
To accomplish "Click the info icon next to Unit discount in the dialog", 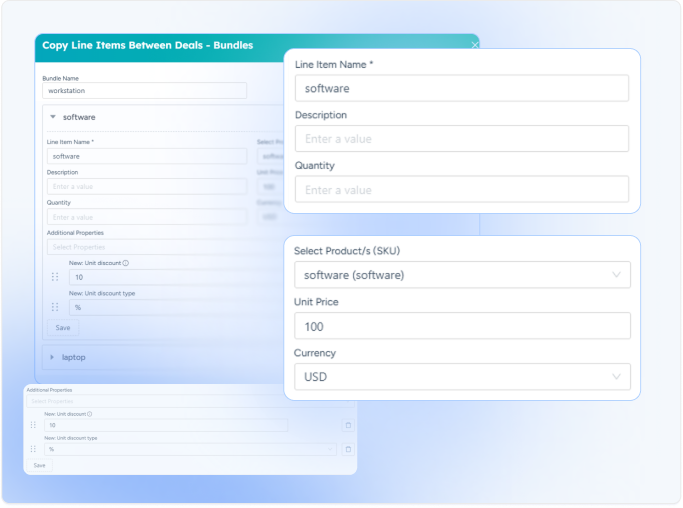I will (x=126, y=264).
